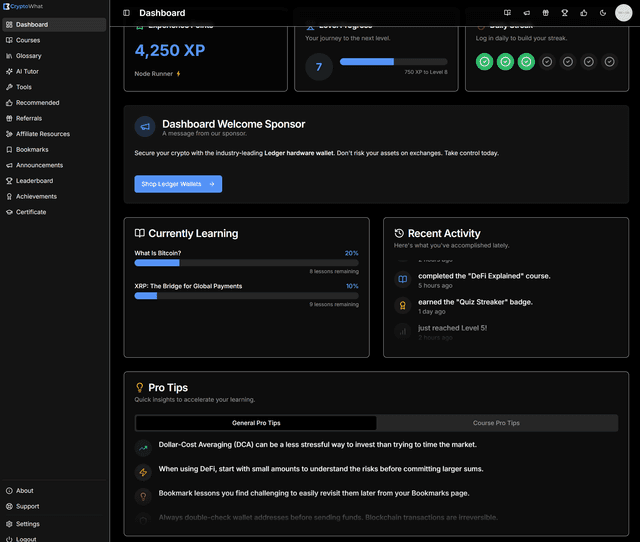
Task: Open the Leaderboard page
Action: [54, 181]
